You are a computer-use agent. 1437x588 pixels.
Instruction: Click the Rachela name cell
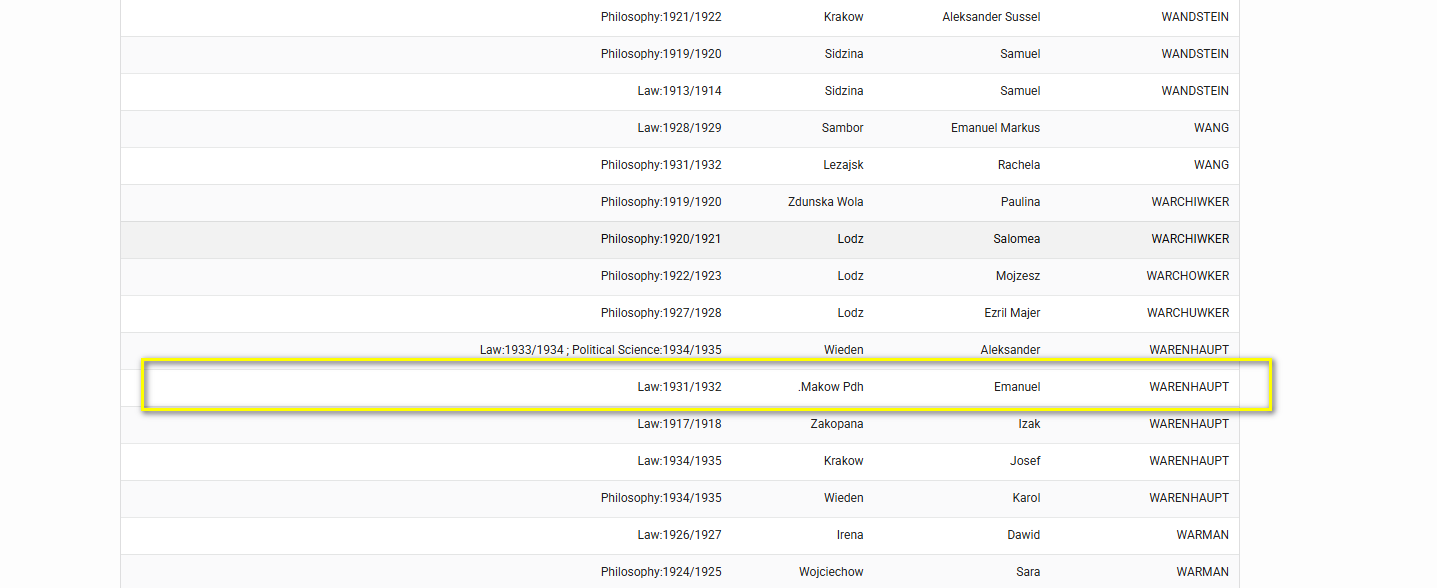coord(1018,165)
